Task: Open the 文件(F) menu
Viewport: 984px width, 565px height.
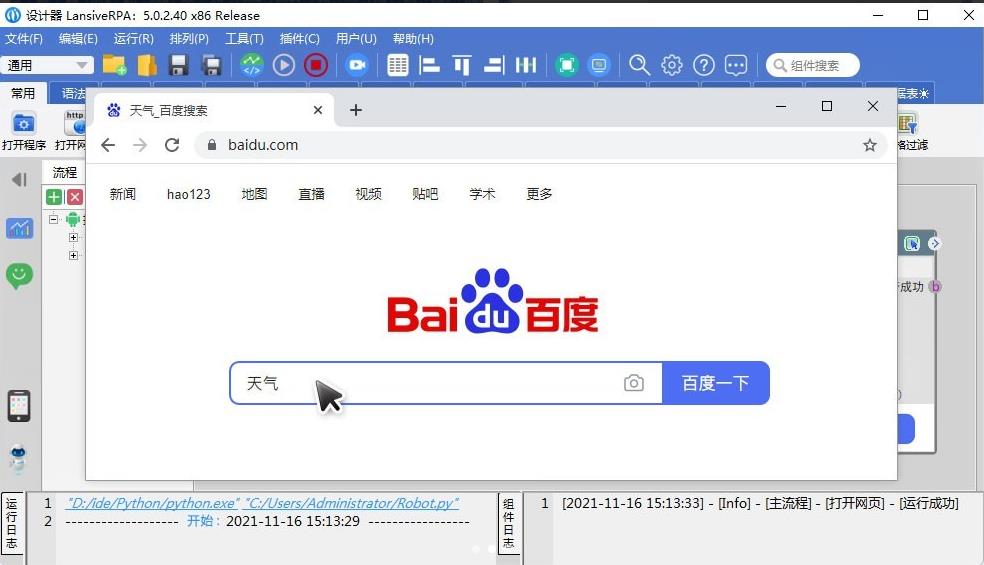Action: click(24, 39)
